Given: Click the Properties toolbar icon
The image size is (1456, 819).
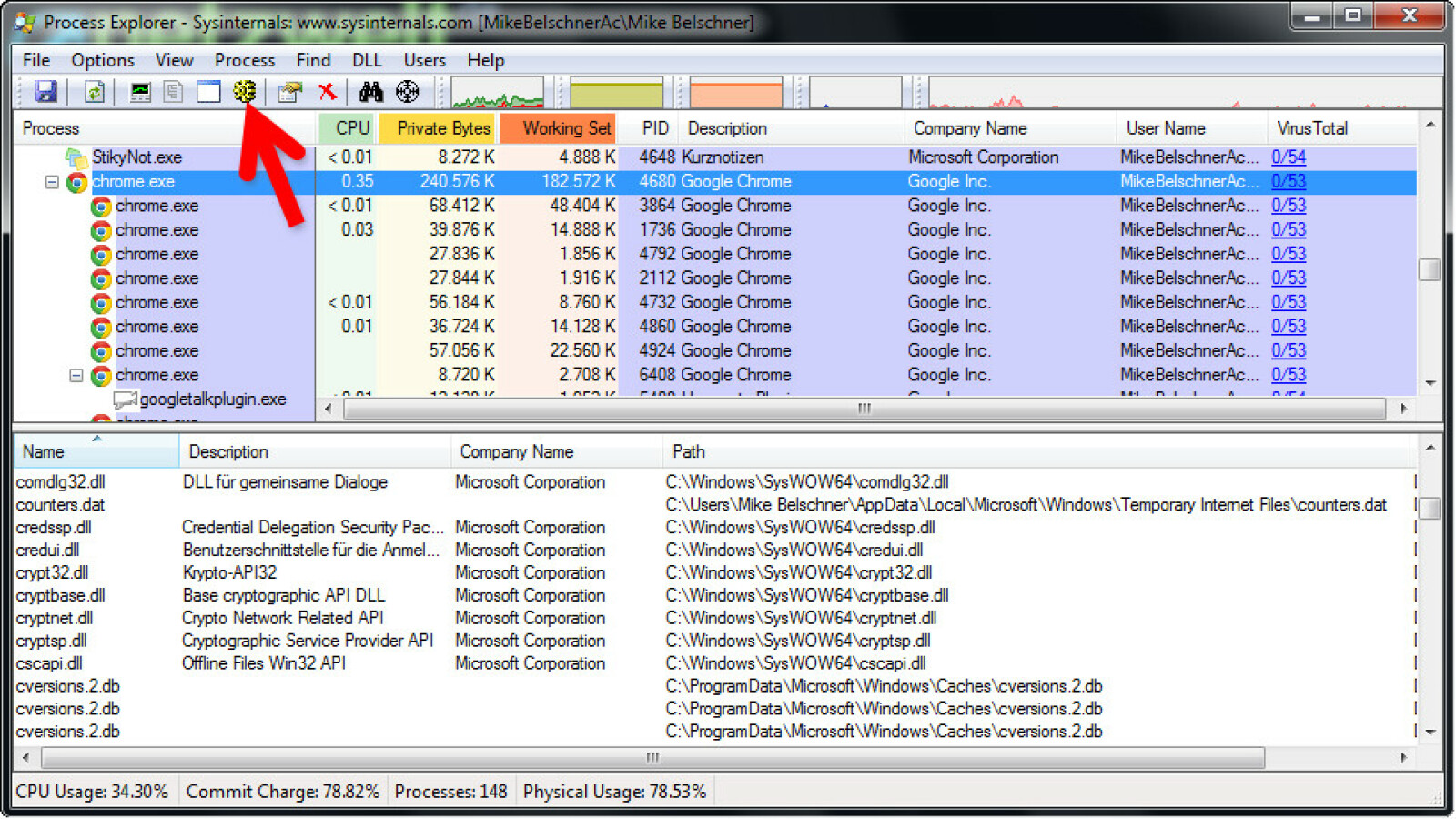Looking at the screenshot, I should pos(288,91).
